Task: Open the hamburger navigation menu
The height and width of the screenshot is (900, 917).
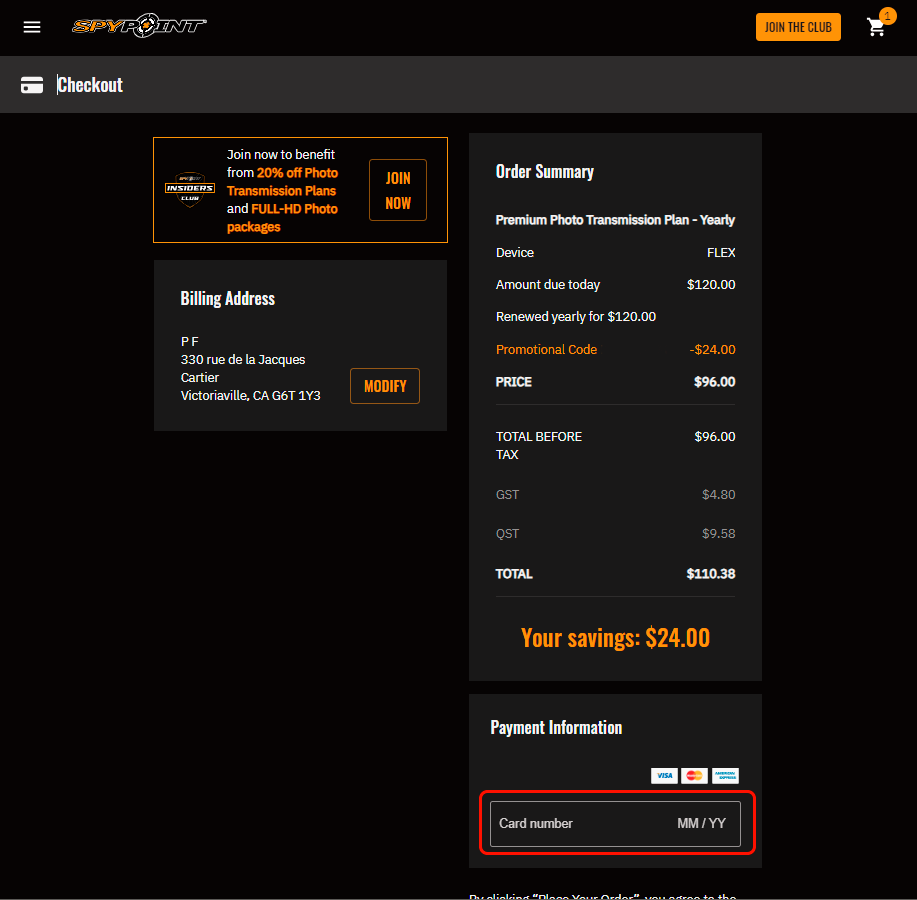Action: (32, 27)
